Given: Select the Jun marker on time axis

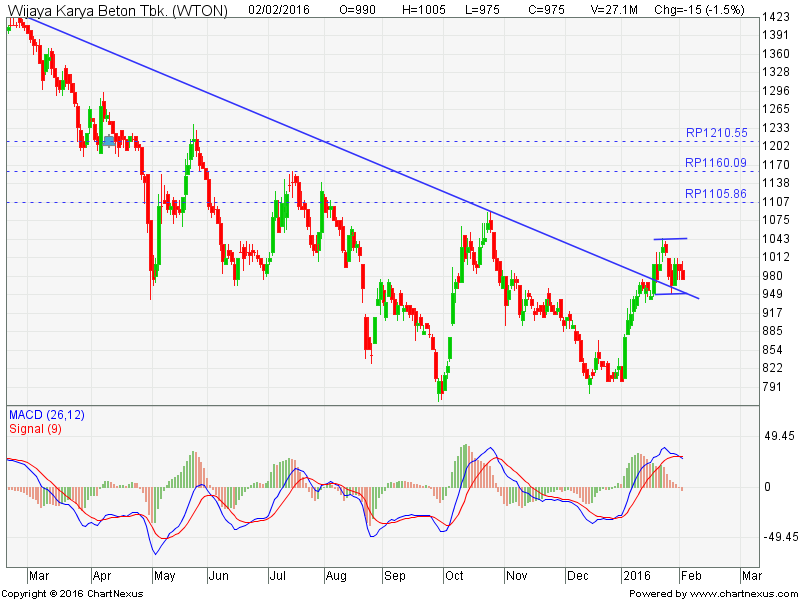Looking at the screenshot, I should [x=217, y=576].
